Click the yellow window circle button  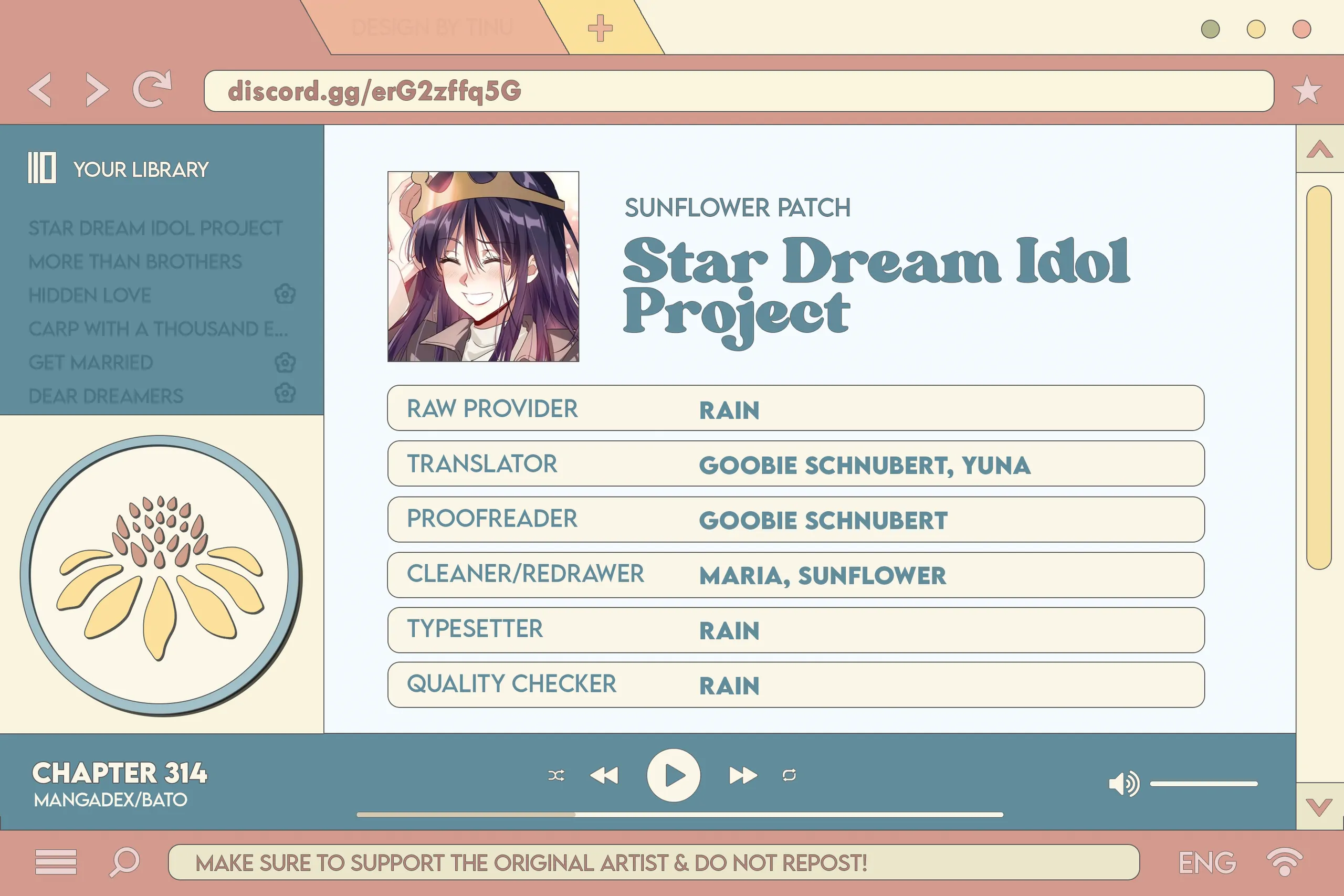point(1256,28)
